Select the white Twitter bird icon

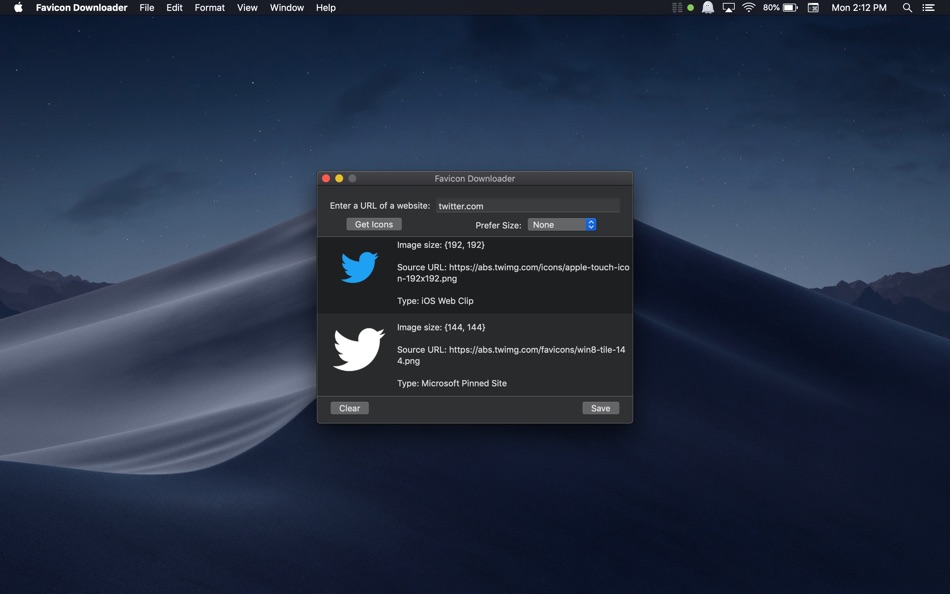(x=358, y=349)
